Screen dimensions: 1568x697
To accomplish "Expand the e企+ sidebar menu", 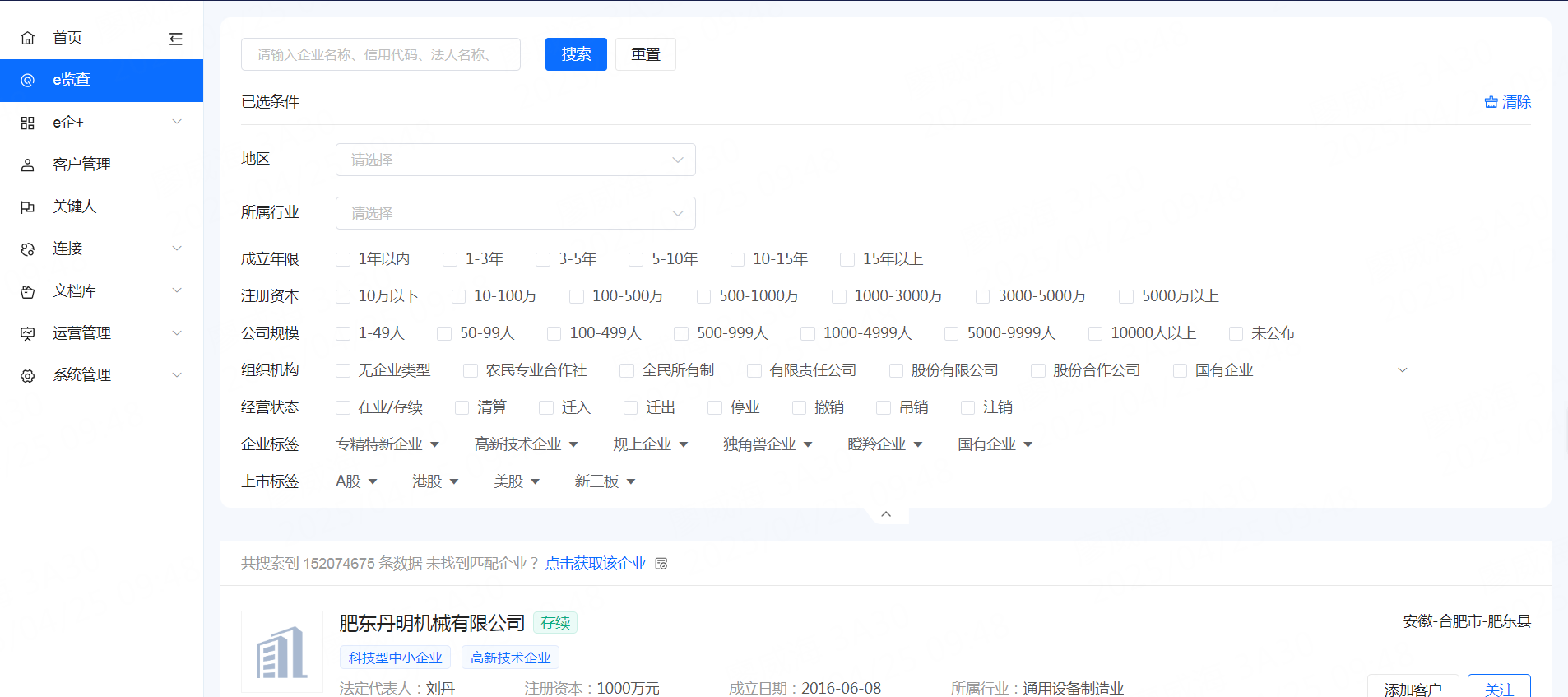I will click(x=176, y=122).
